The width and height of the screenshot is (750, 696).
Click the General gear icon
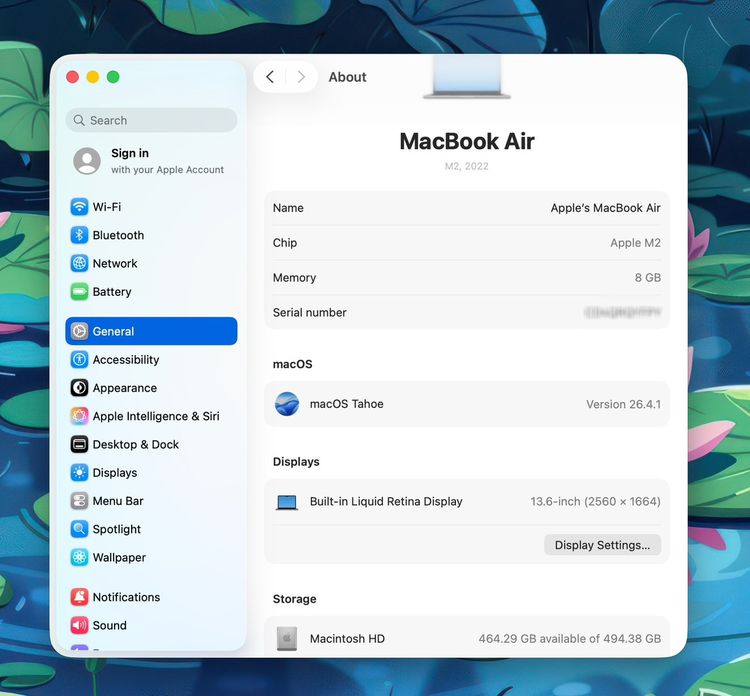click(79, 331)
